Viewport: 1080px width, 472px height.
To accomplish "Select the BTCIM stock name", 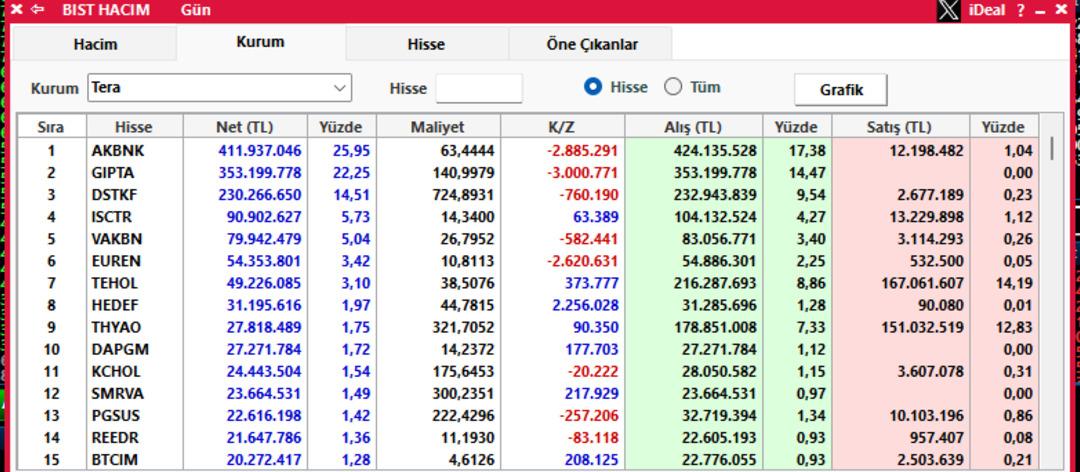I will coord(114,460).
